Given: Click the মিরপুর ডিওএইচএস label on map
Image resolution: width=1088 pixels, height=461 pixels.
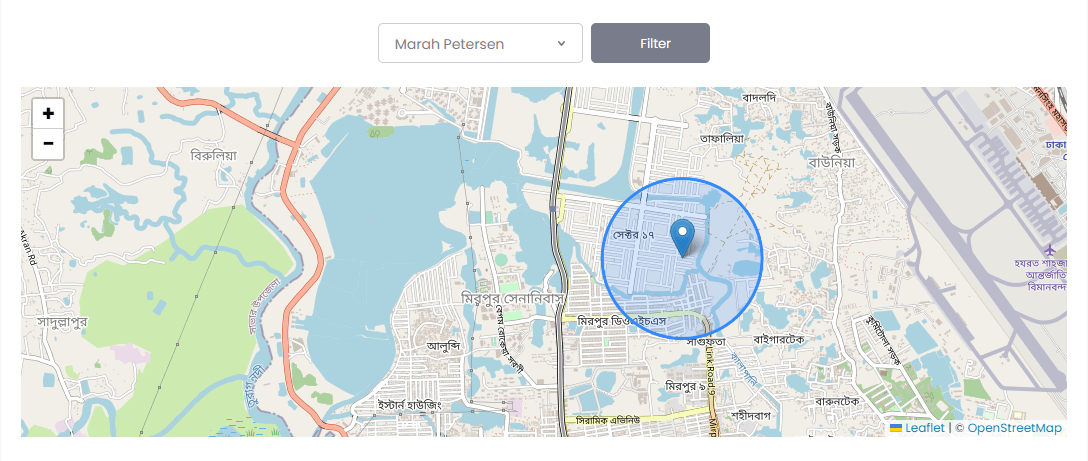Looking at the screenshot, I should coord(621,320).
